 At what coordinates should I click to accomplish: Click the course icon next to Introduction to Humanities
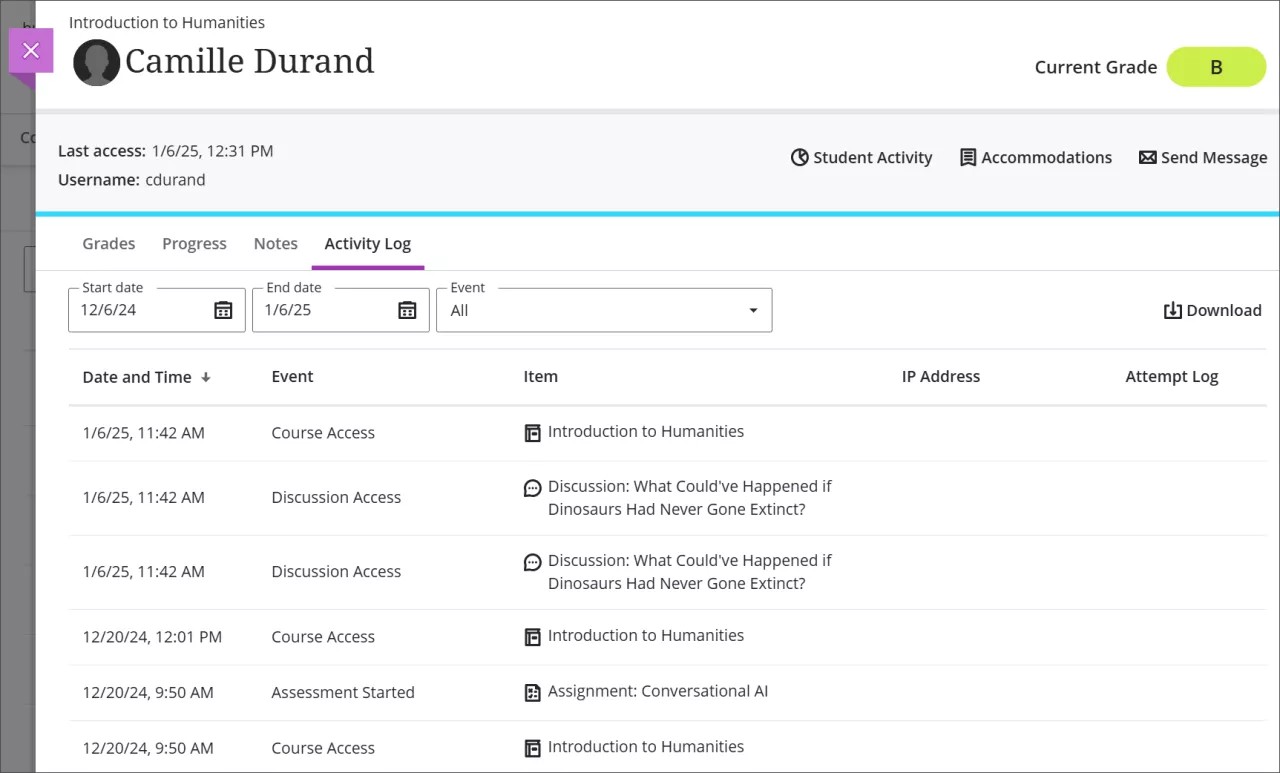[x=532, y=431]
